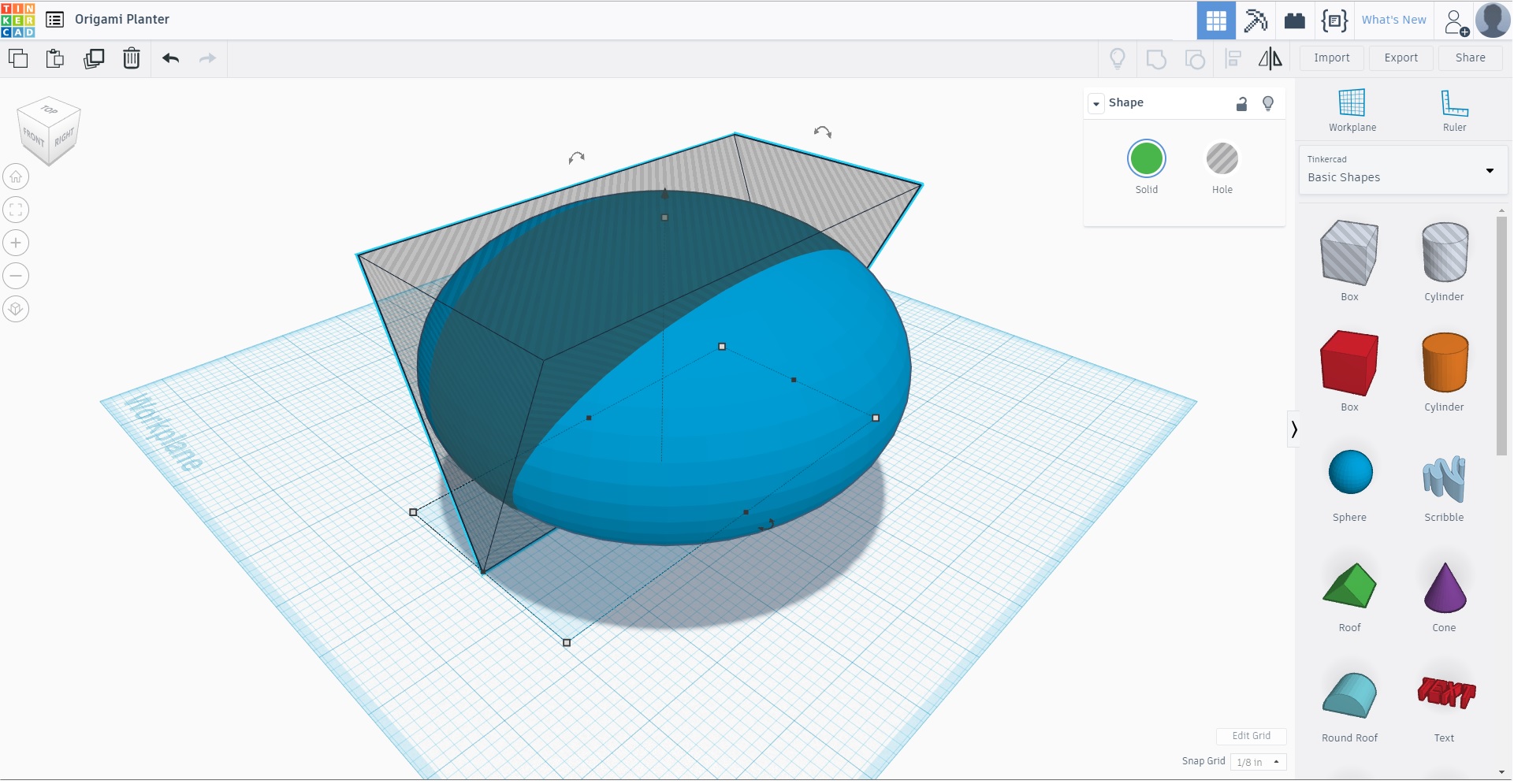Open the Align tool
This screenshot has width=1514, height=784.
[x=1233, y=58]
